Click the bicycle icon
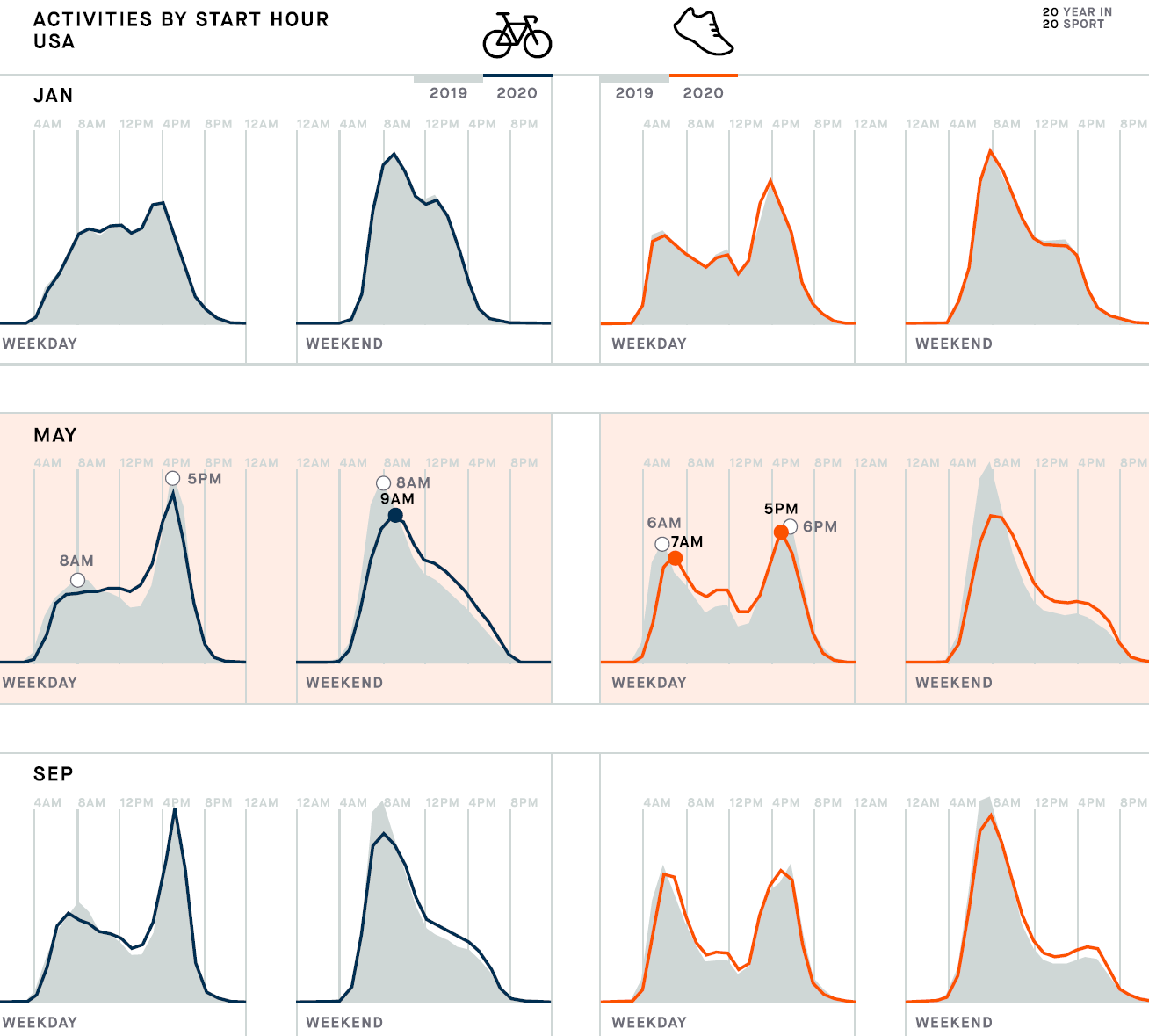Viewport: 1149px width, 1036px height. tap(517, 35)
